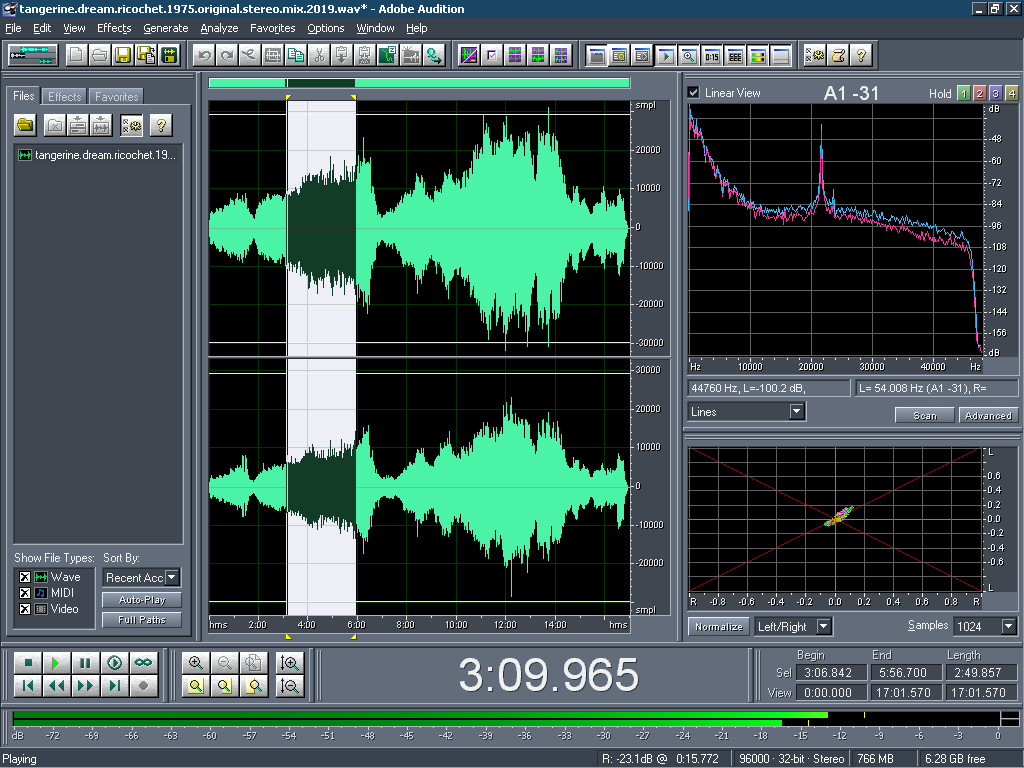Click the Zoom In Horizontally icon
The height and width of the screenshot is (768, 1024).
pos(195,663)
